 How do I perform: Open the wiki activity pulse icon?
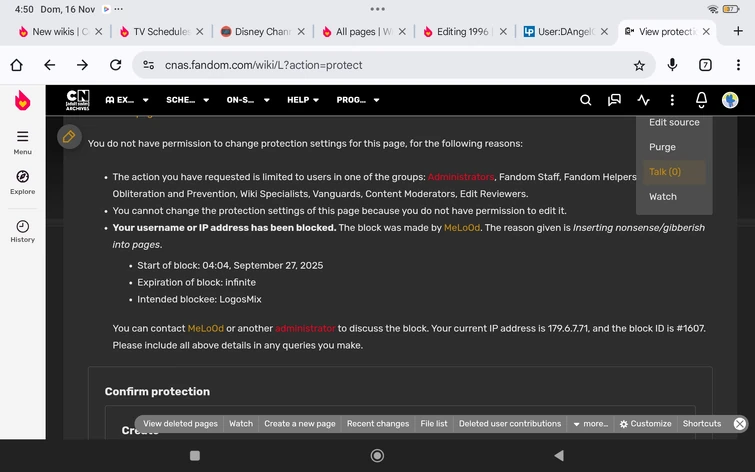click(643, 100)
